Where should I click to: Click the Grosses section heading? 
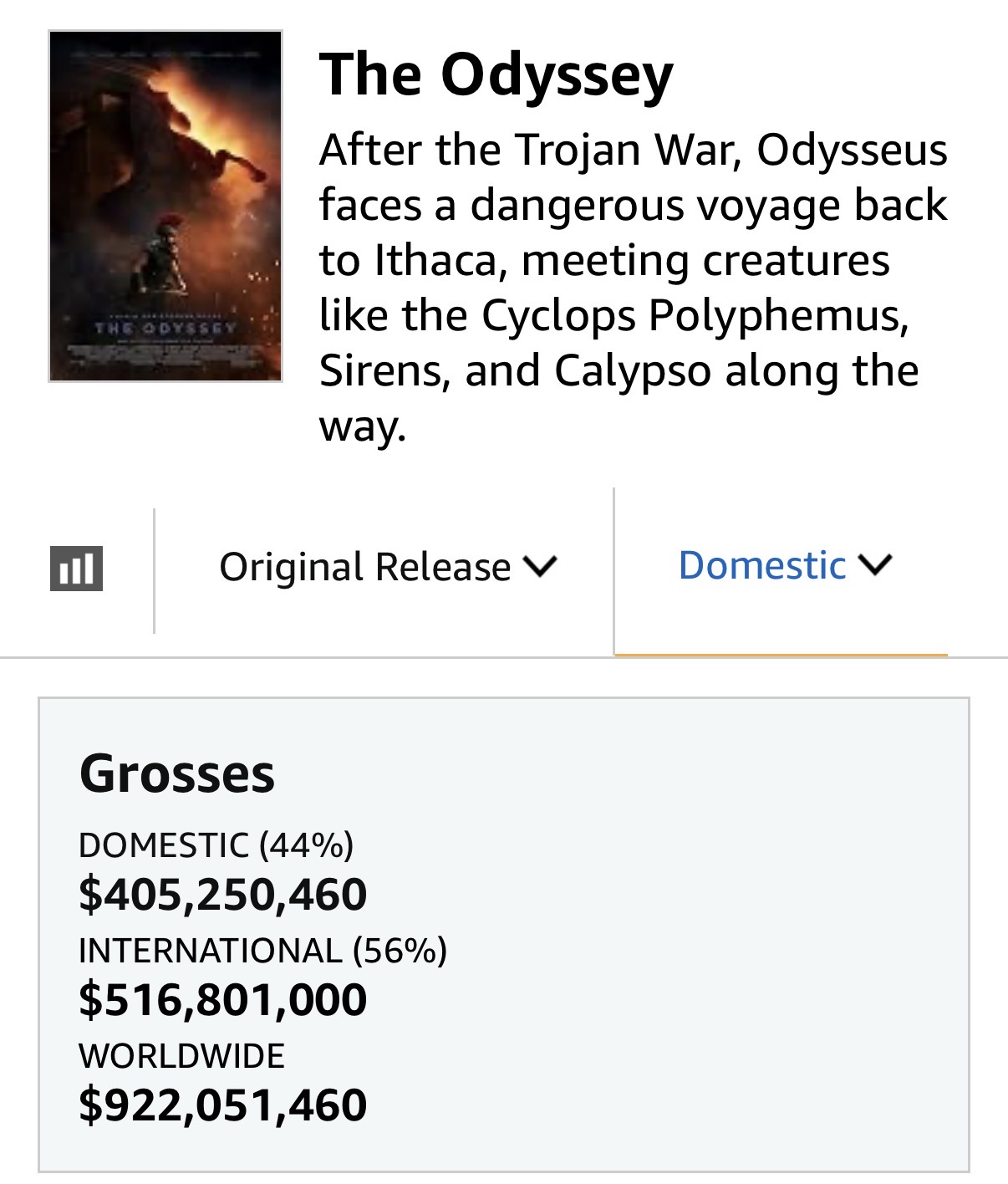click(x=177, y=773)
